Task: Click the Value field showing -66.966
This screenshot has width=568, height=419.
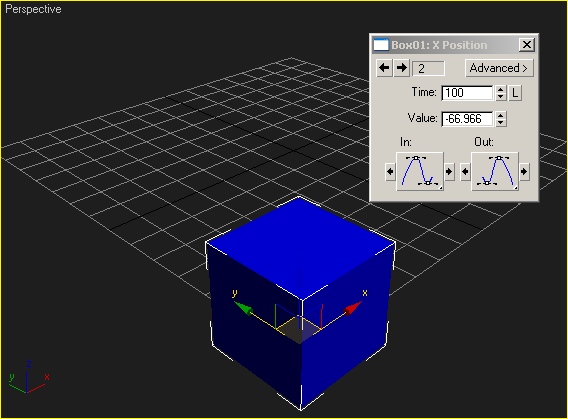Action: click(x=467, y=119)
